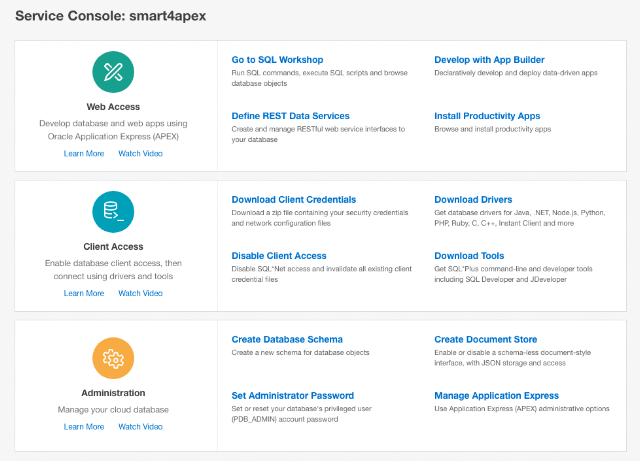Click 'Manage your cloud database' text
Viewport: 640px width, 461px height.
click(x=113, y=410)
